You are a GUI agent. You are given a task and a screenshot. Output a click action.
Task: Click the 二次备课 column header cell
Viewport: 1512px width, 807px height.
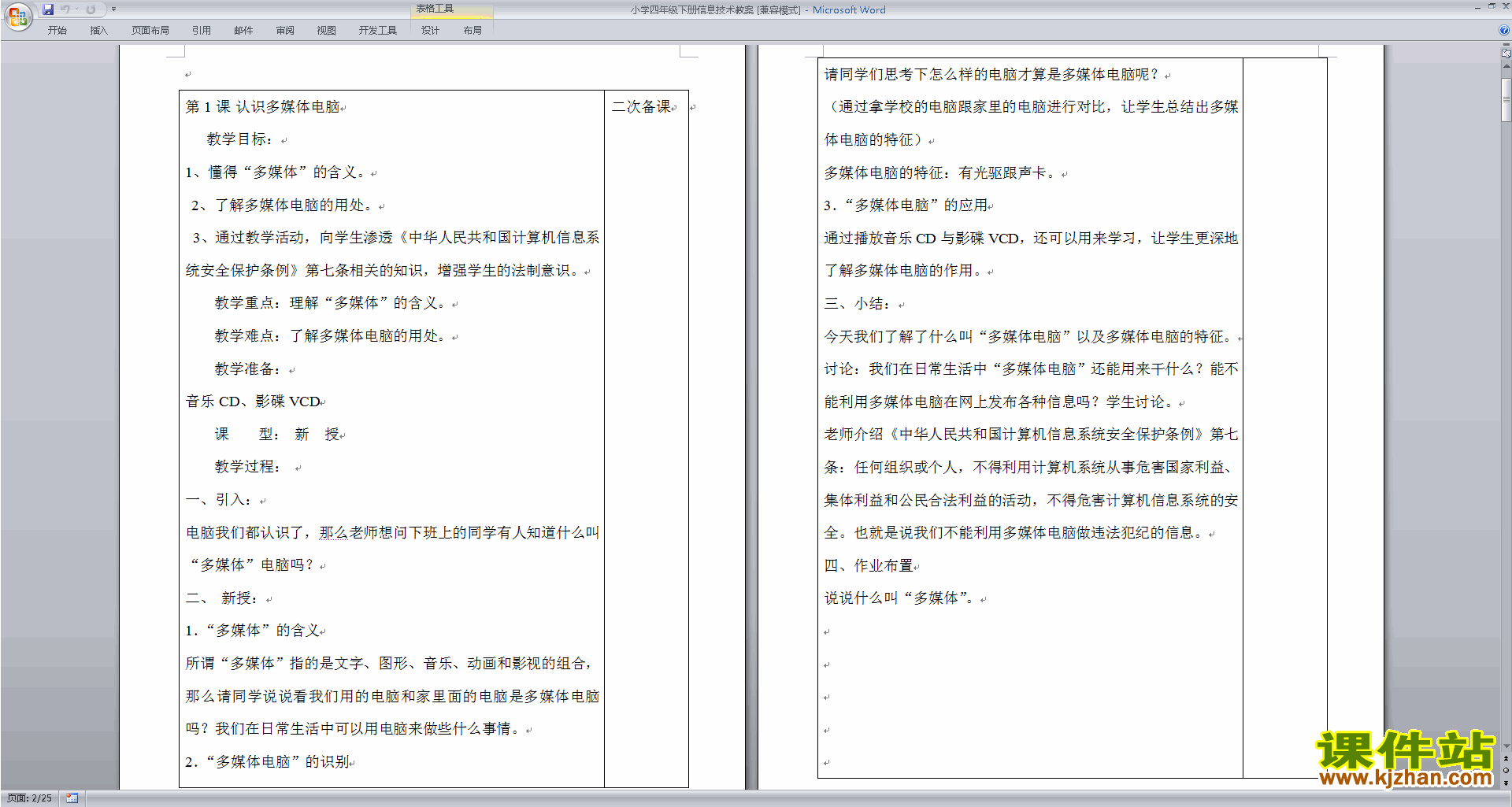click(x=646, y=106)
